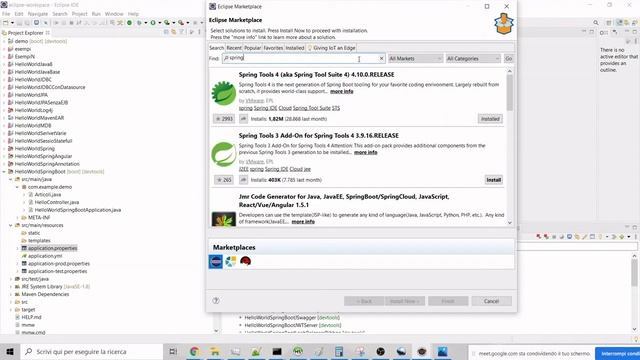The width and height of the screenshot is (640, 360).
Task: Open the All Categories dropdown
Action: click(473, 58)
